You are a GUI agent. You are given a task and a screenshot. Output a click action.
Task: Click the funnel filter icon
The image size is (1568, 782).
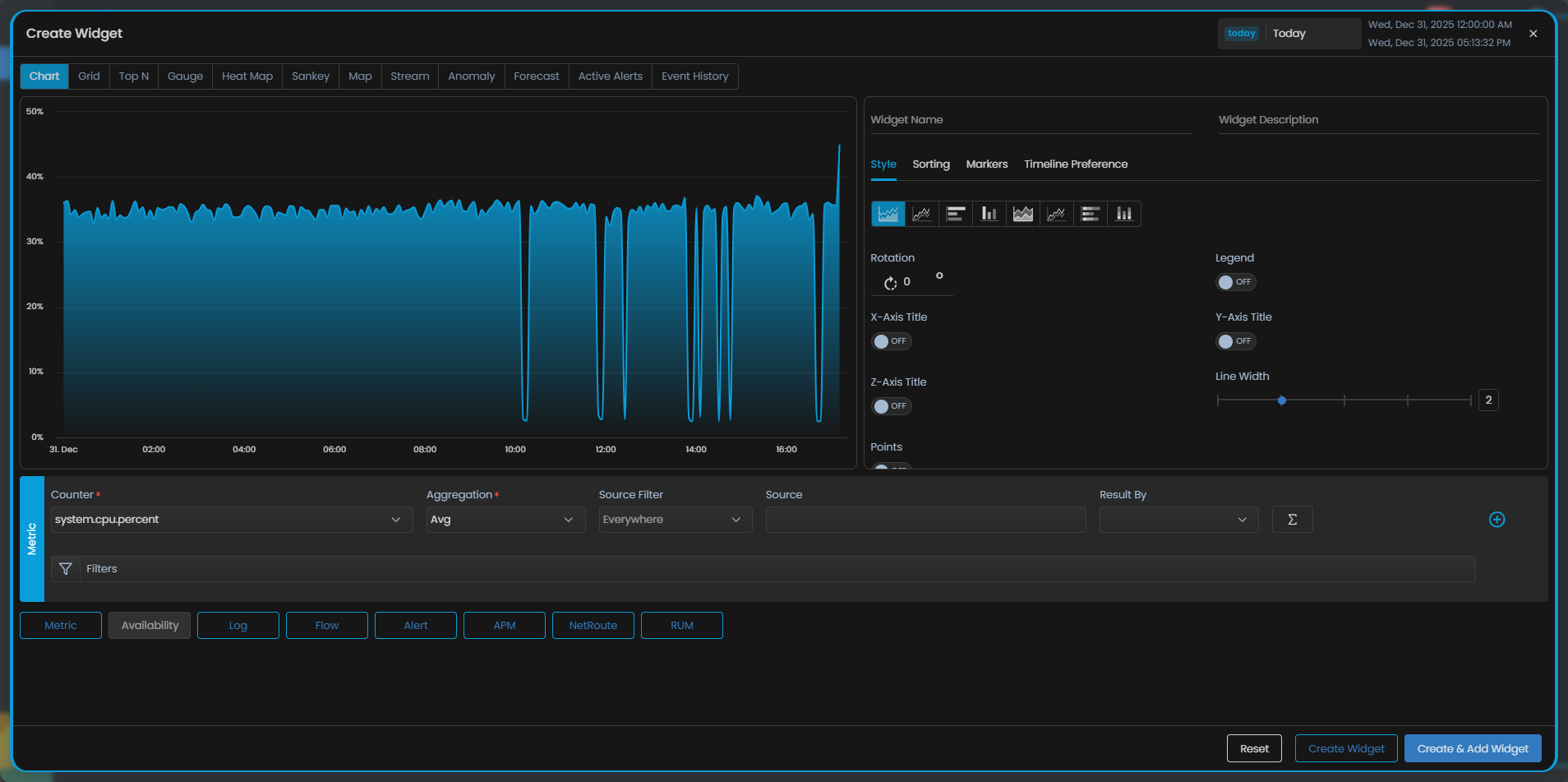point(66,569)
